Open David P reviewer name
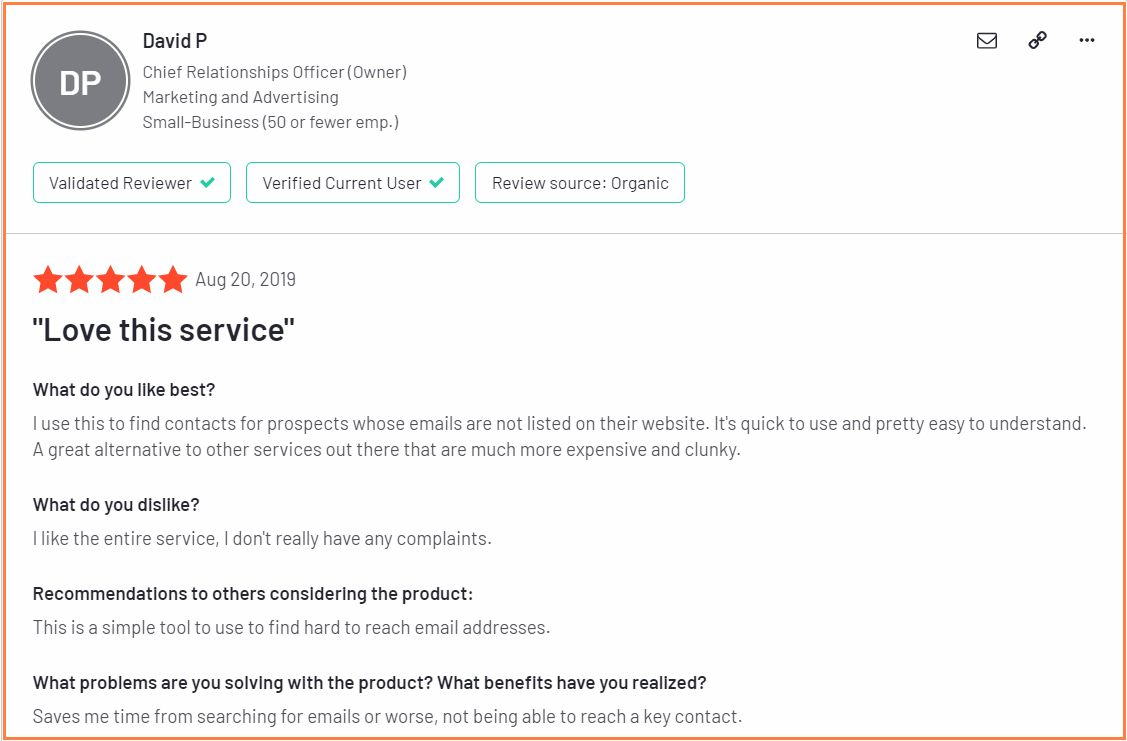The width and height of the screenshot is (1127, 741). [175, 41]
